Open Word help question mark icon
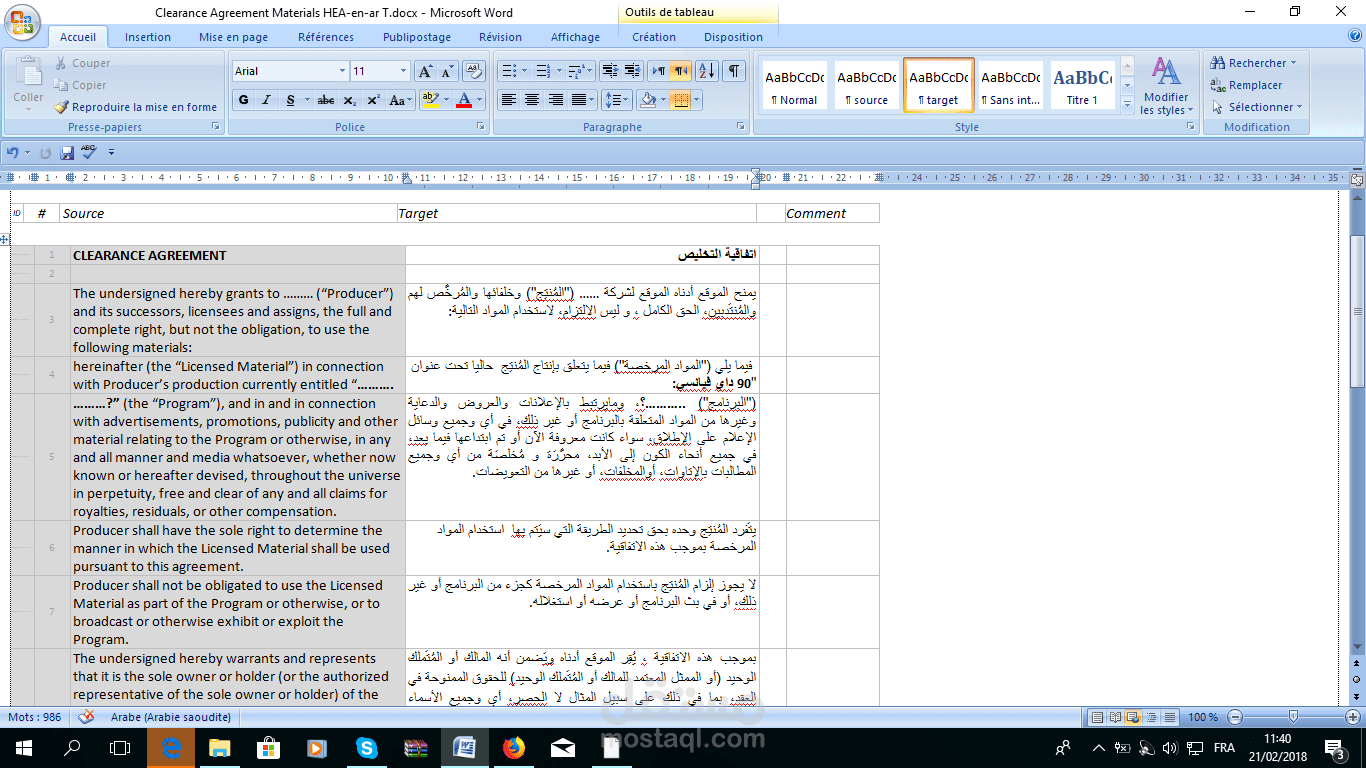The height and width of the screenshot is (768, 1366). (x=1355, y=36)
